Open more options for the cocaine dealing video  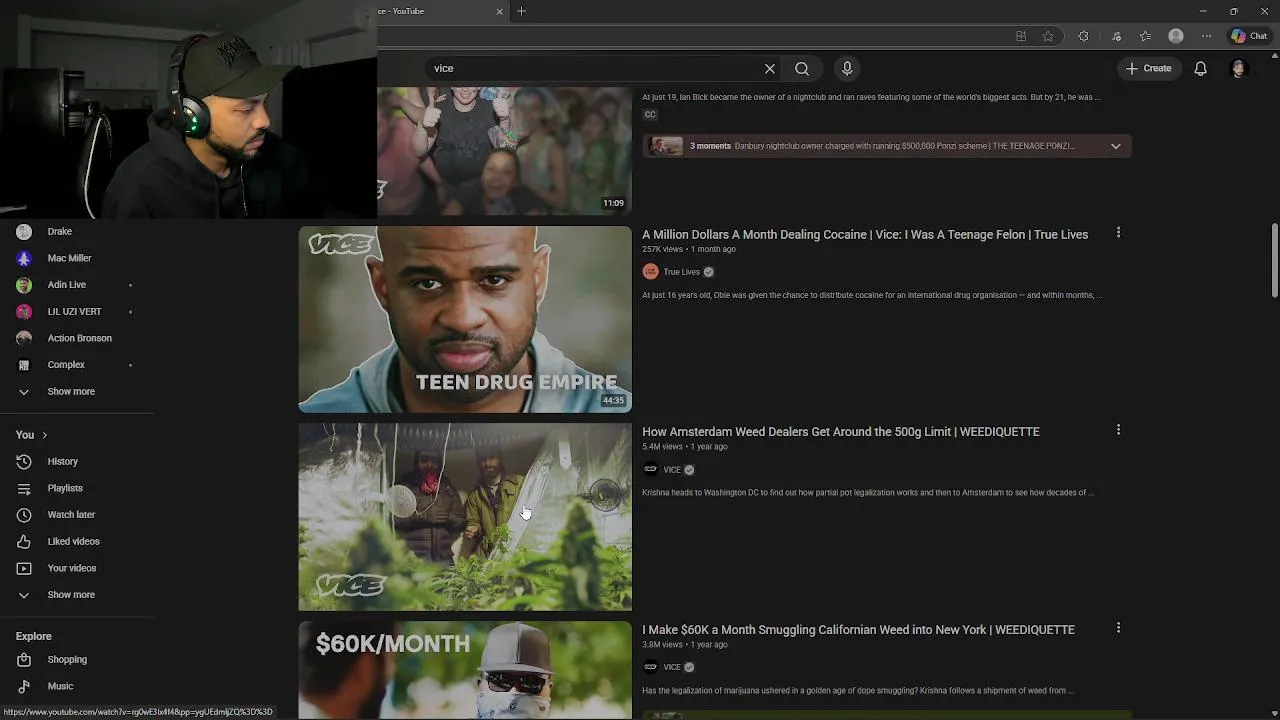(x=1118, y=232)
